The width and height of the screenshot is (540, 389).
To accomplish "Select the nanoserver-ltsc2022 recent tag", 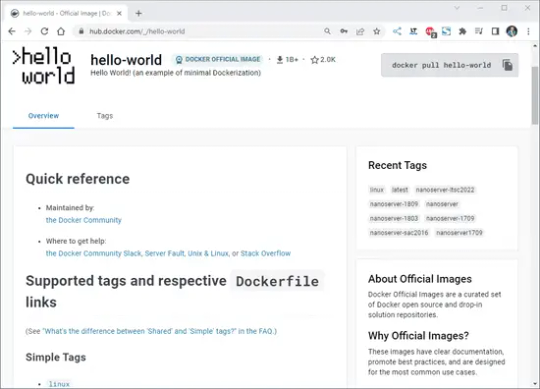I will tap(445, 190).
